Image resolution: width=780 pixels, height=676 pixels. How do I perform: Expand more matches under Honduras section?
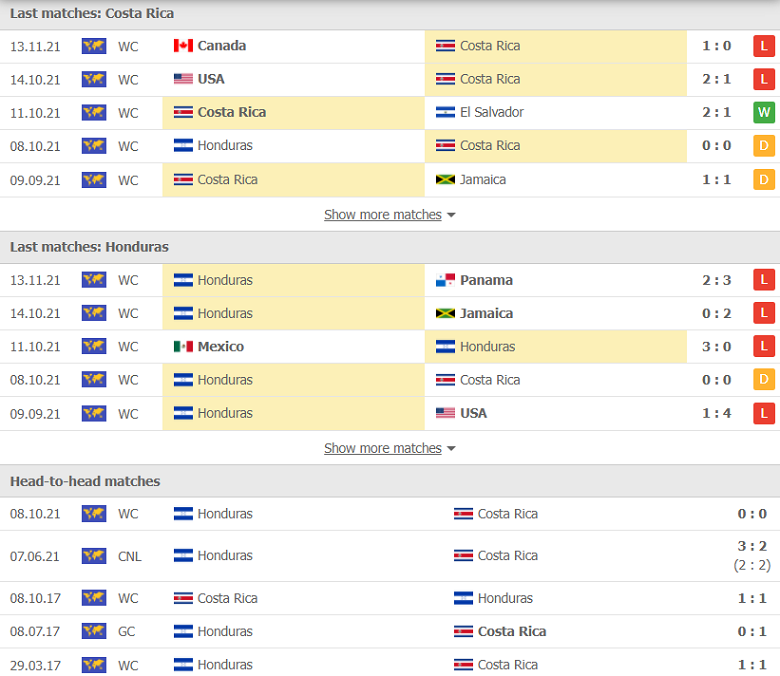click(383, 448)
